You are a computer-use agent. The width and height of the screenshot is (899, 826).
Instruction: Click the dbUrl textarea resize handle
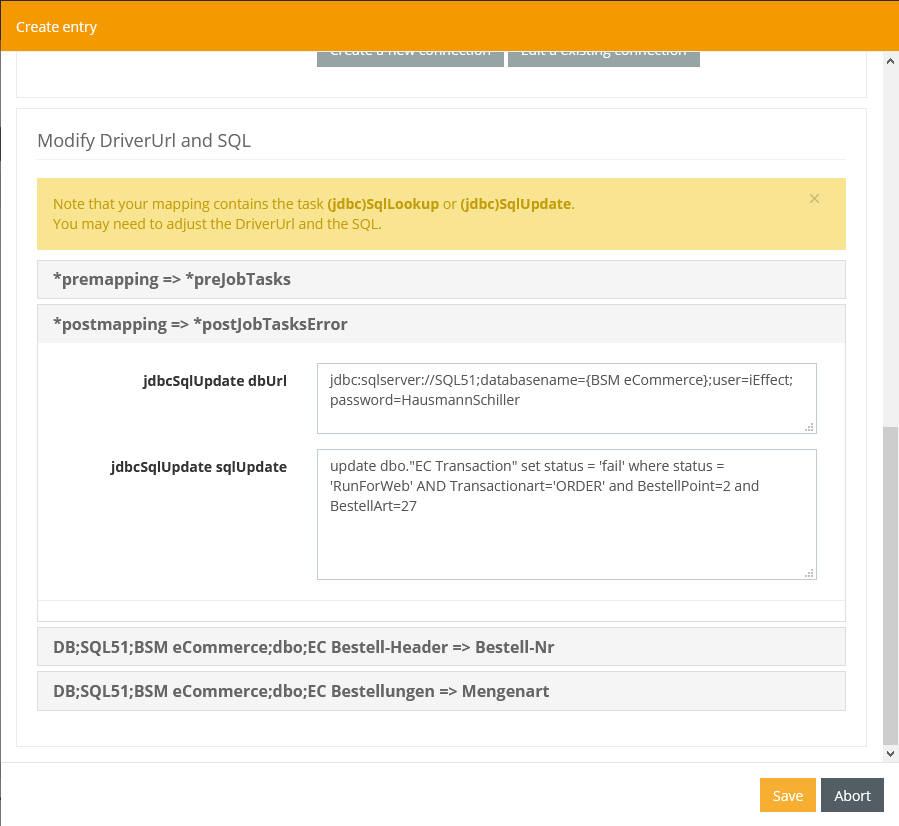coord(810,427)
